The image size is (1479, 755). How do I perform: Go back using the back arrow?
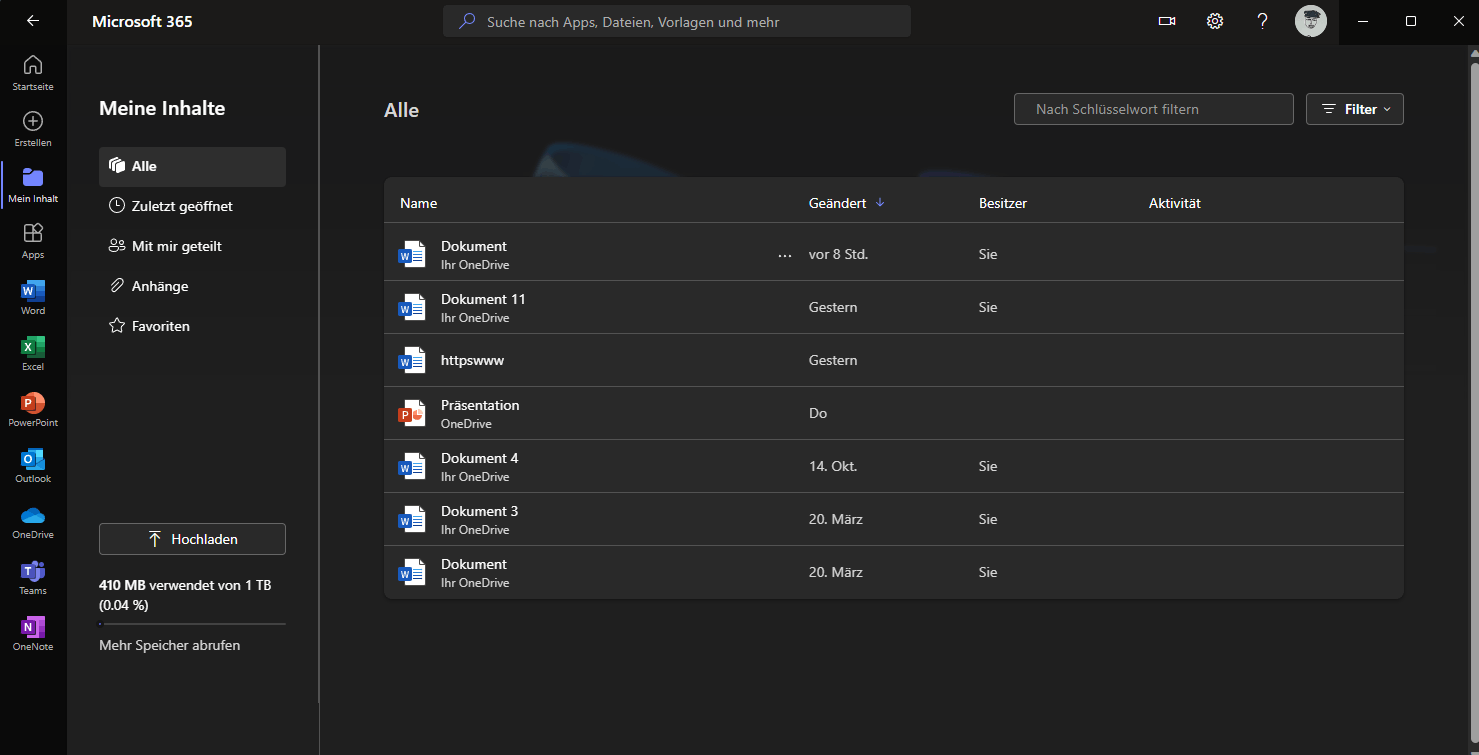pyautogui.click(x=33, y=21)
